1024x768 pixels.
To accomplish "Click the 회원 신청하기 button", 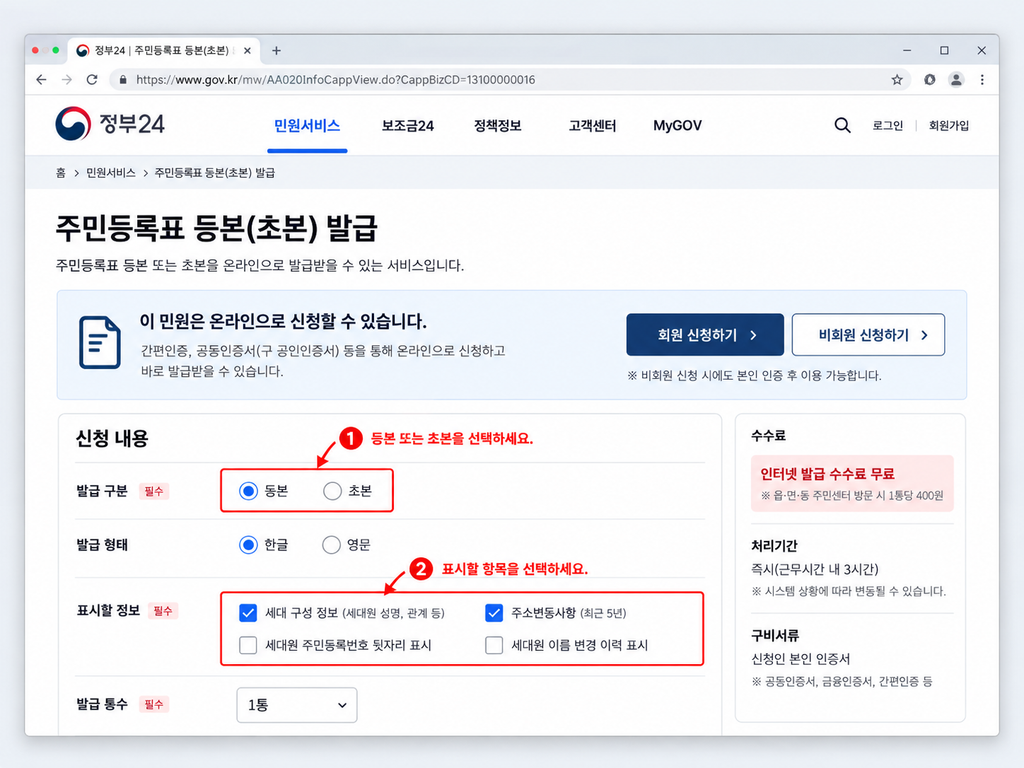I will click(705, 335).
